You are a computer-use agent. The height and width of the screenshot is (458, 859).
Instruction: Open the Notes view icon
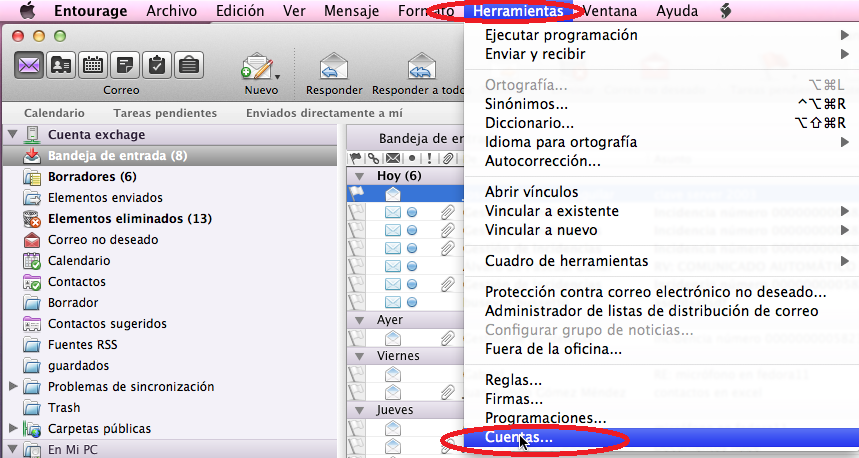tap(125, 65)
